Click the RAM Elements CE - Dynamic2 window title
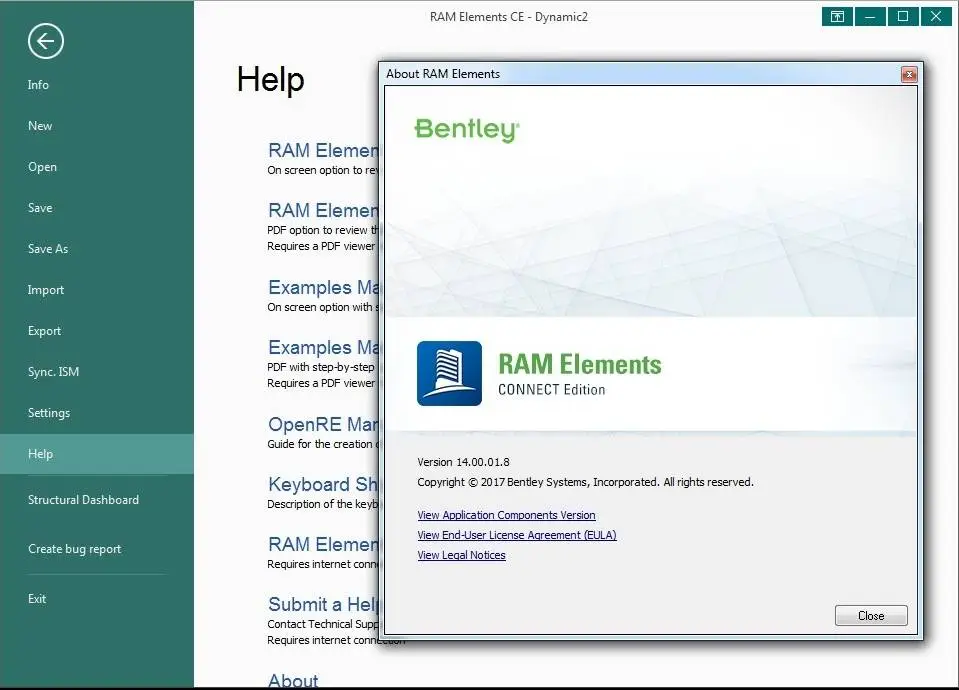Screen dimensions: 959x690 point(509,17)
